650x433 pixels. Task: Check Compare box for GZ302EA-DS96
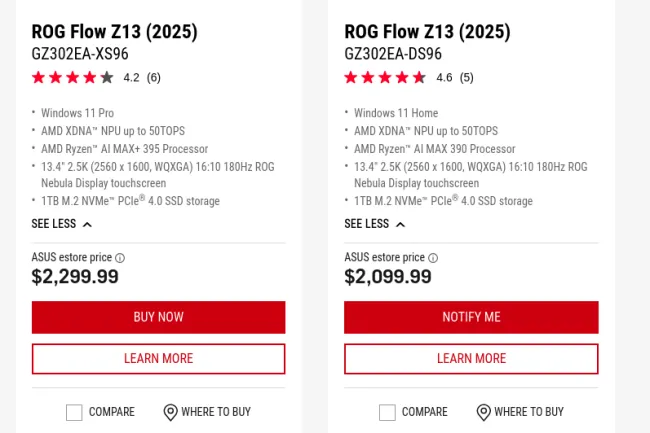pyautogui.click(x=387, y=412)
